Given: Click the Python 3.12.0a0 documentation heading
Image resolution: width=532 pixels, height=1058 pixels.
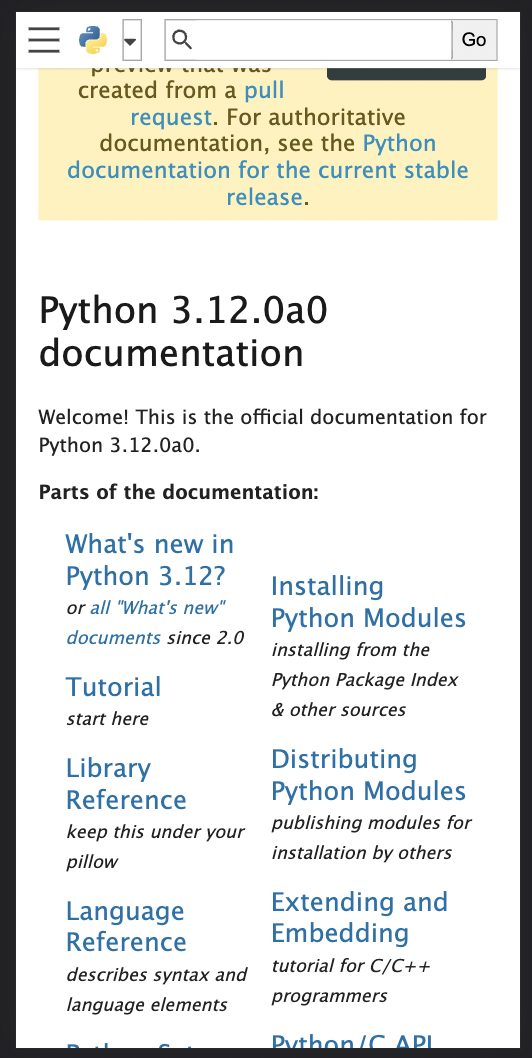Looking at the screenshot, I should click(183, 332).
